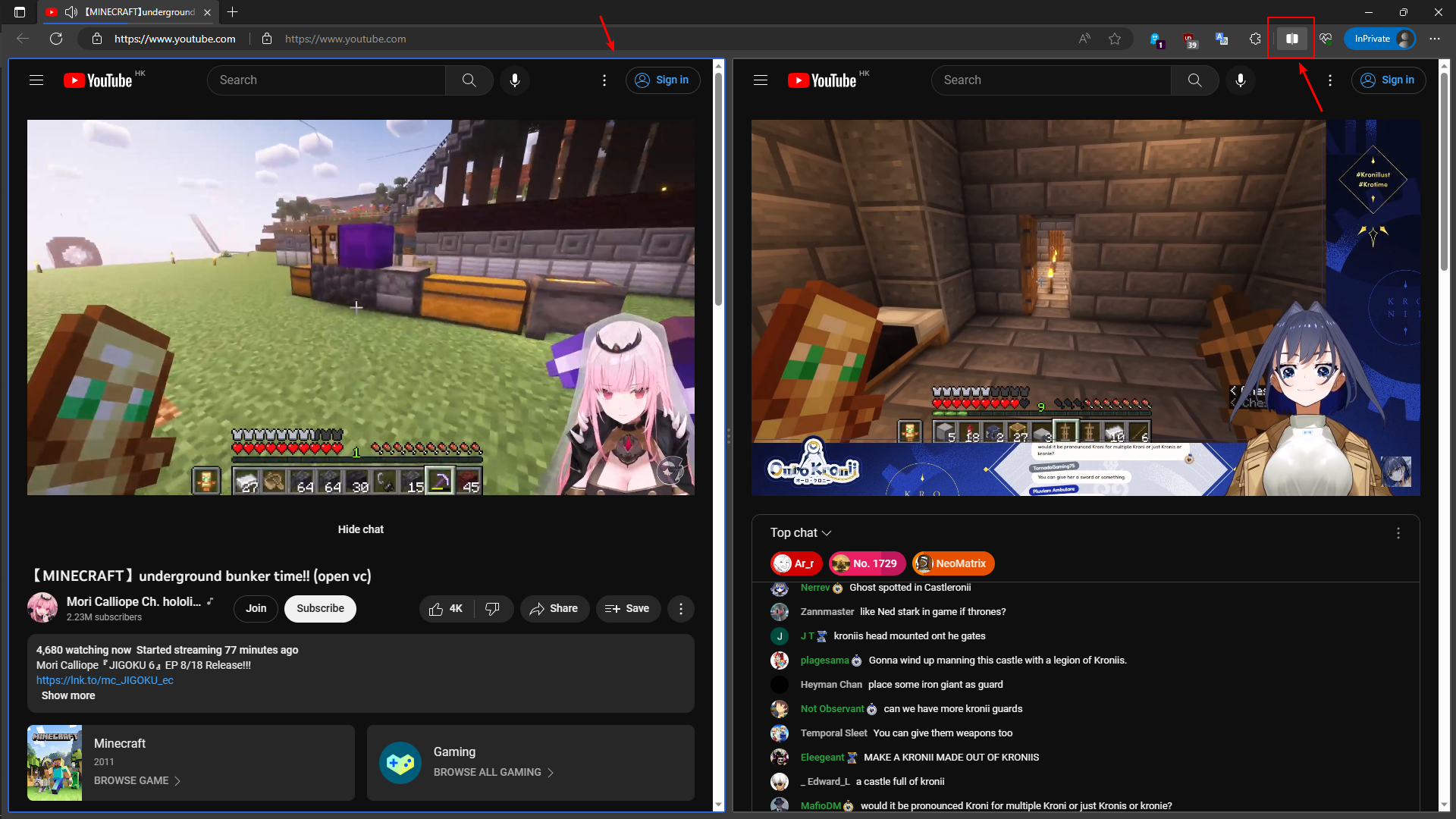This screenshot has height=819, width=1456.
Task: Refresh the current page
Action: pyautogui.click(x=56, y=39)
